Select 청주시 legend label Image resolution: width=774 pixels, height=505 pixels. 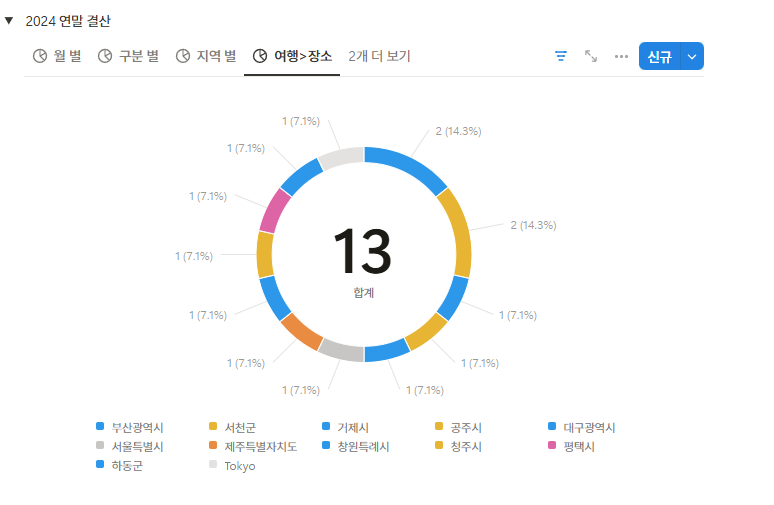(x=466, y=447)
